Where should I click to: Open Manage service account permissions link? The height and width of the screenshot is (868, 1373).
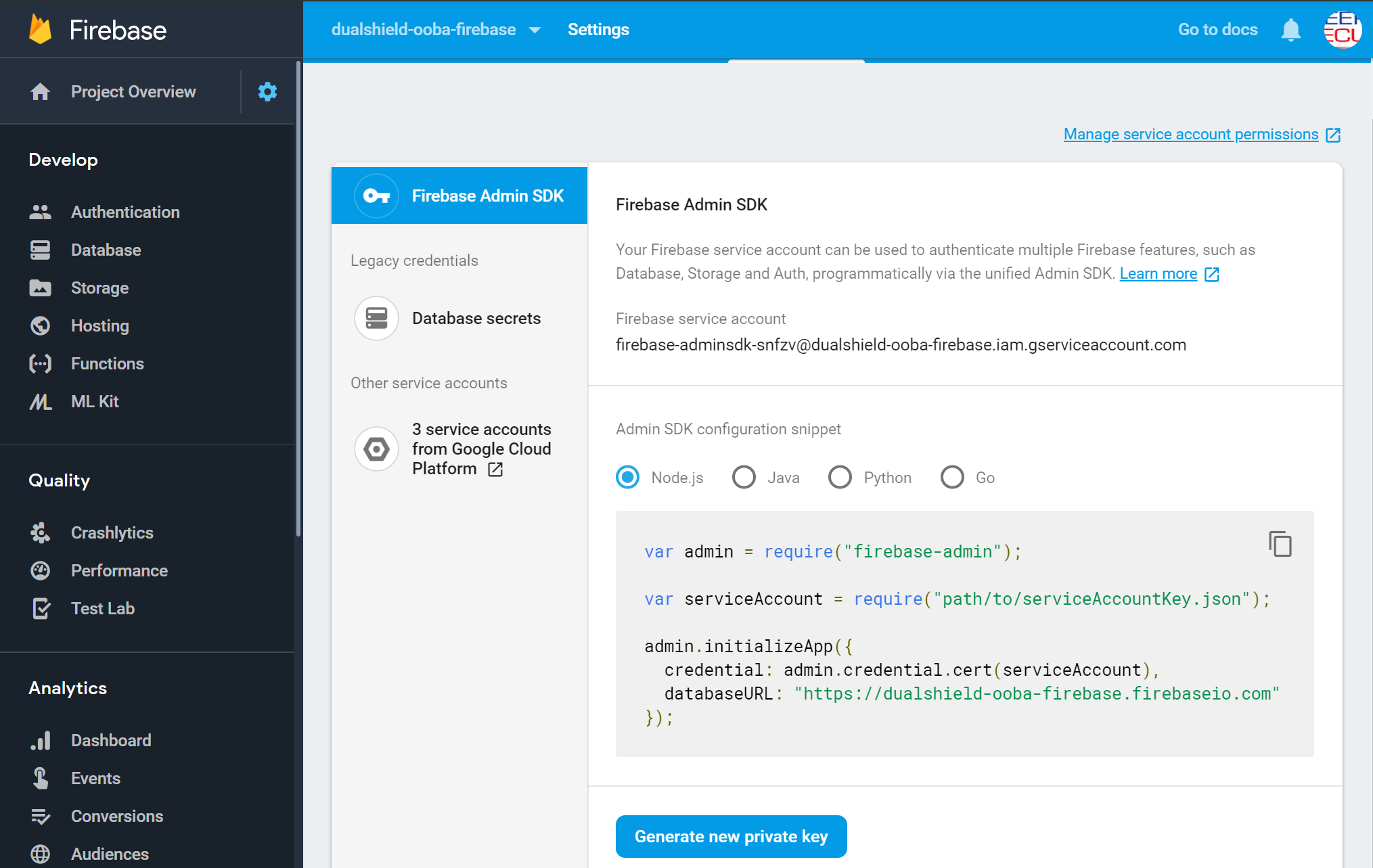(x=1191, y=134)
